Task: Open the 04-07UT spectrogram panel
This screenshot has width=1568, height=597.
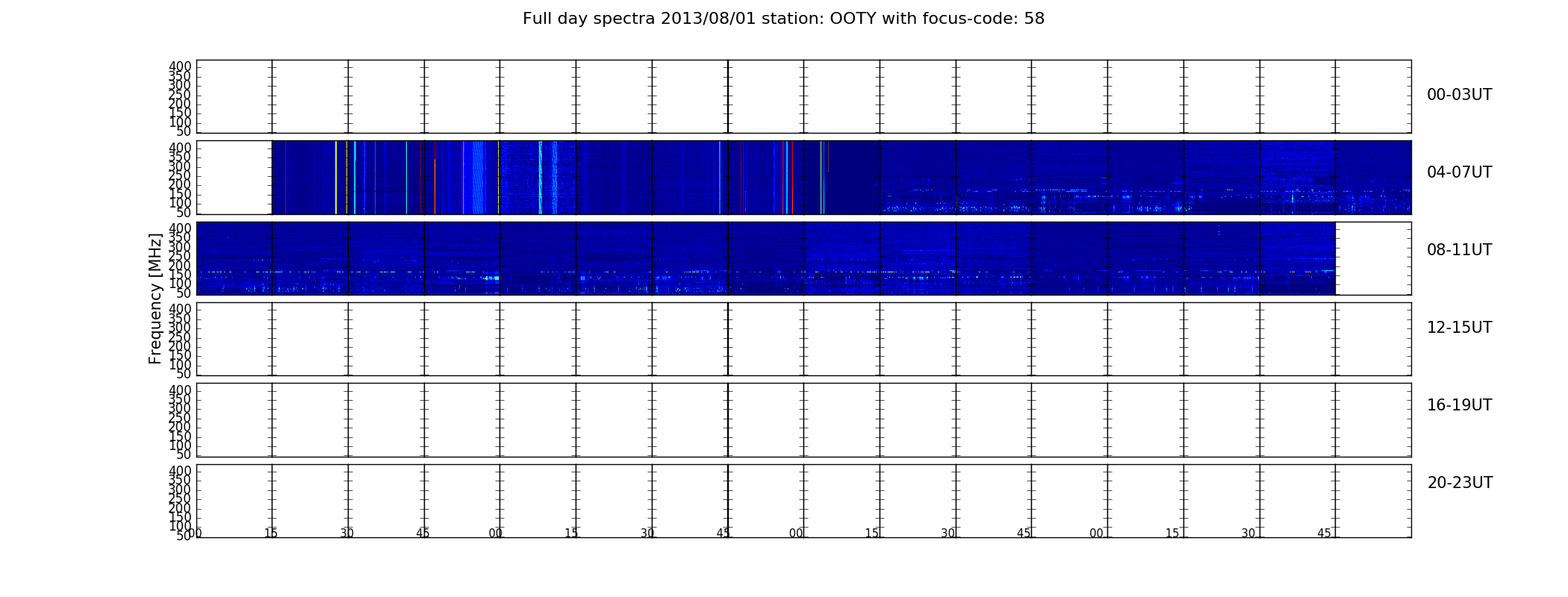Action: click(803, 178)
